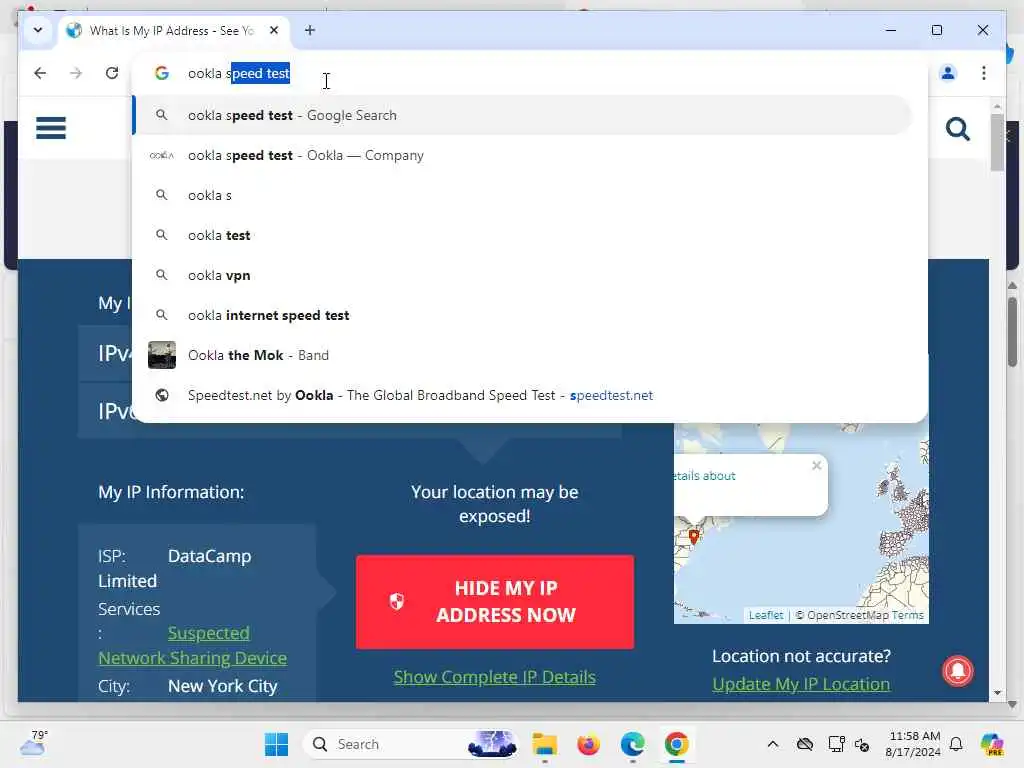Choose the 'ookla vpn' suggestion
This screenshot has width=1024, height=768.
(x=522, y=275)
